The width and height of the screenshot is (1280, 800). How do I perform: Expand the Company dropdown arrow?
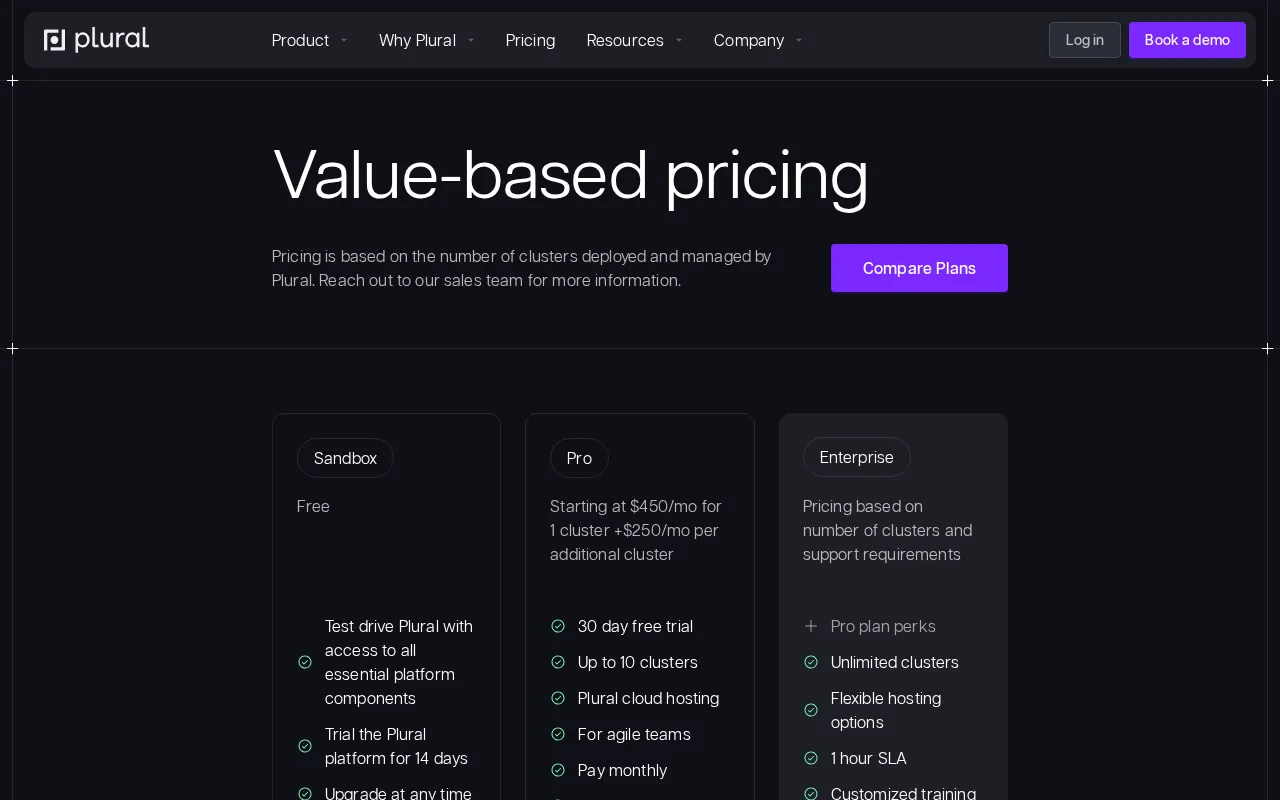[799, 40]
